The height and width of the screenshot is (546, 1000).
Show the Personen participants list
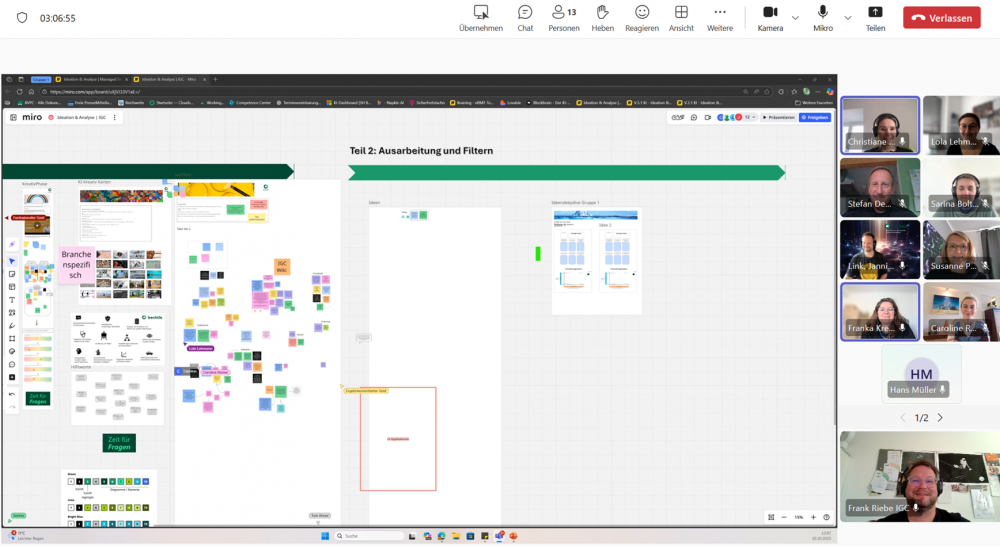(x=564, y=17)
